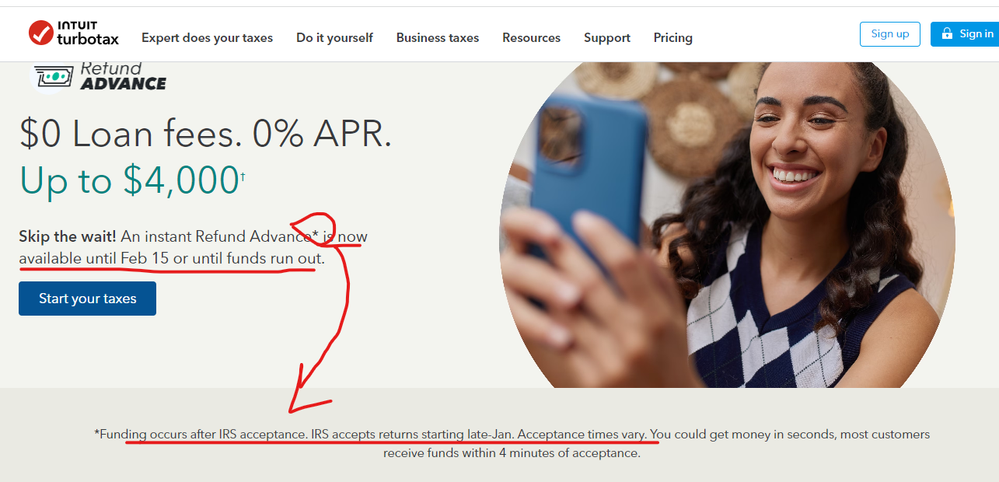This screenshot has width=999, height=482.
Task: Click the Sign up button
Action: (890, 34)
